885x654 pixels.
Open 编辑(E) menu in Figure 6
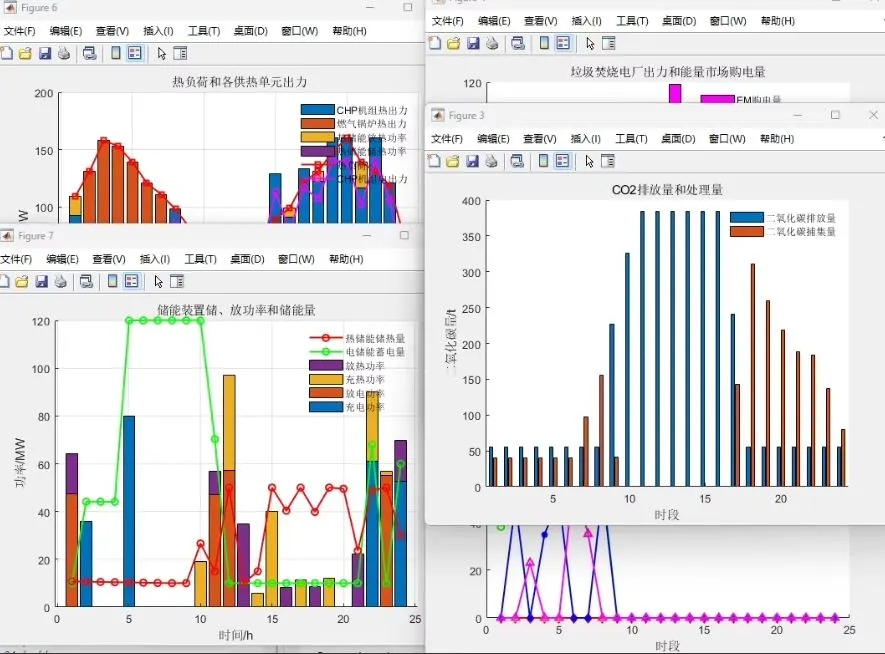point(65,31)
